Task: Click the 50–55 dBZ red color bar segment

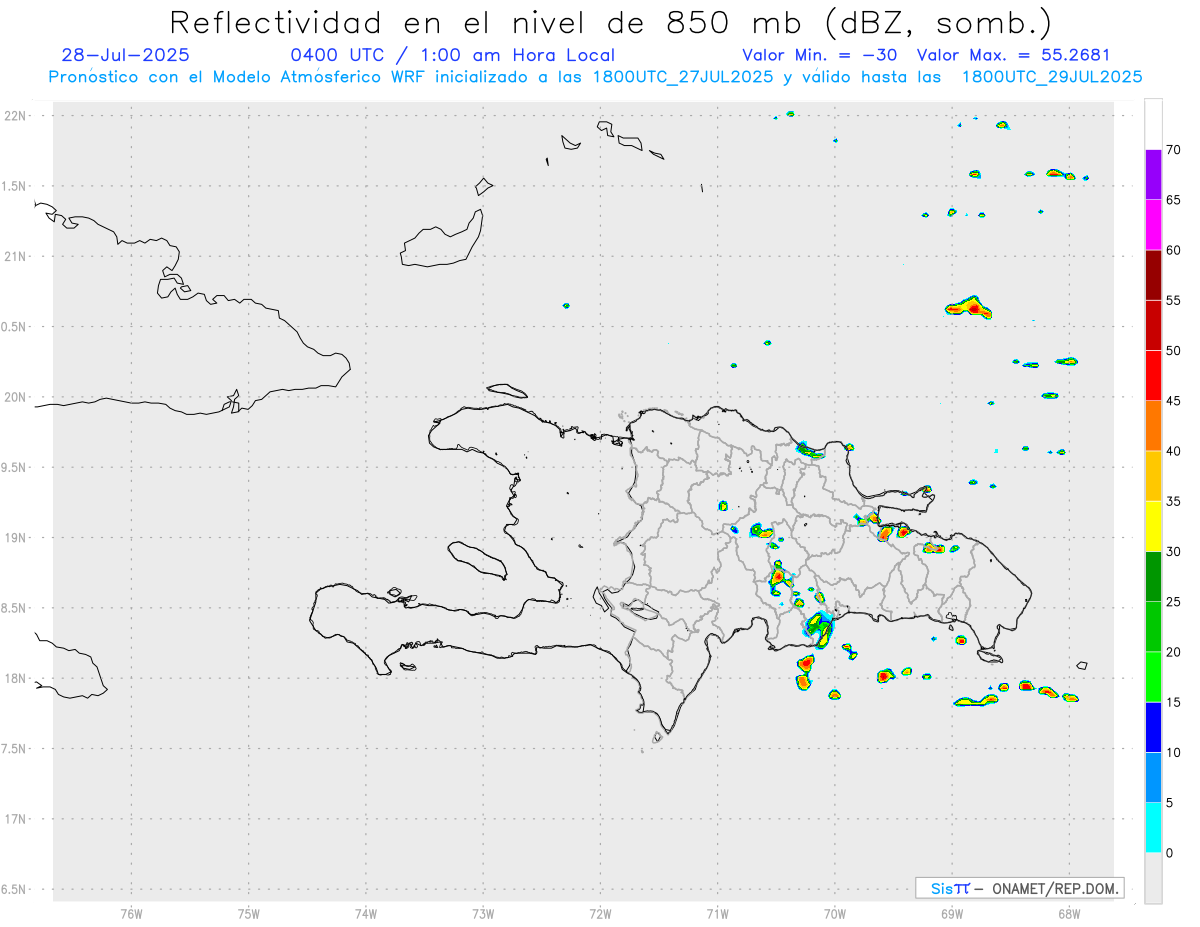Action: [x=1153, y=325]
